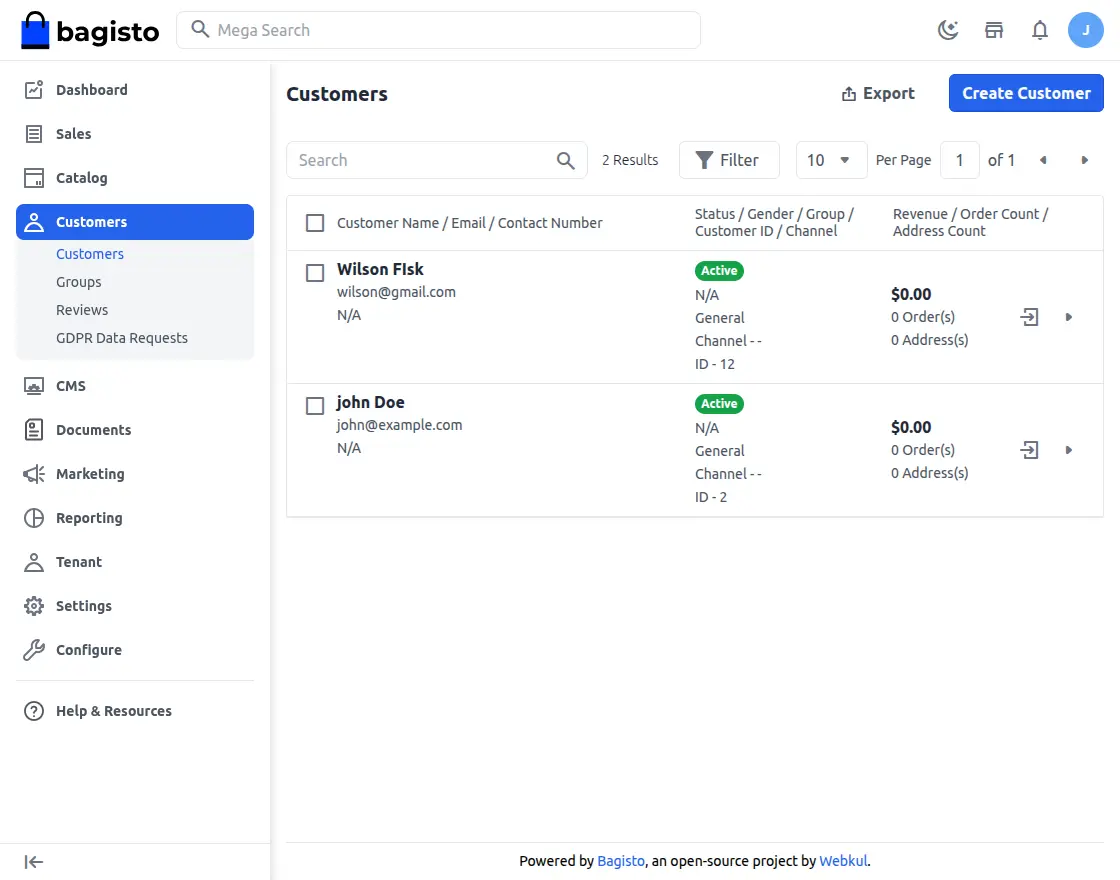Image resolution: width=1120 pixels, height=880 pixels.
Task: Open the Reporting menu label
Action: (89, 518)
